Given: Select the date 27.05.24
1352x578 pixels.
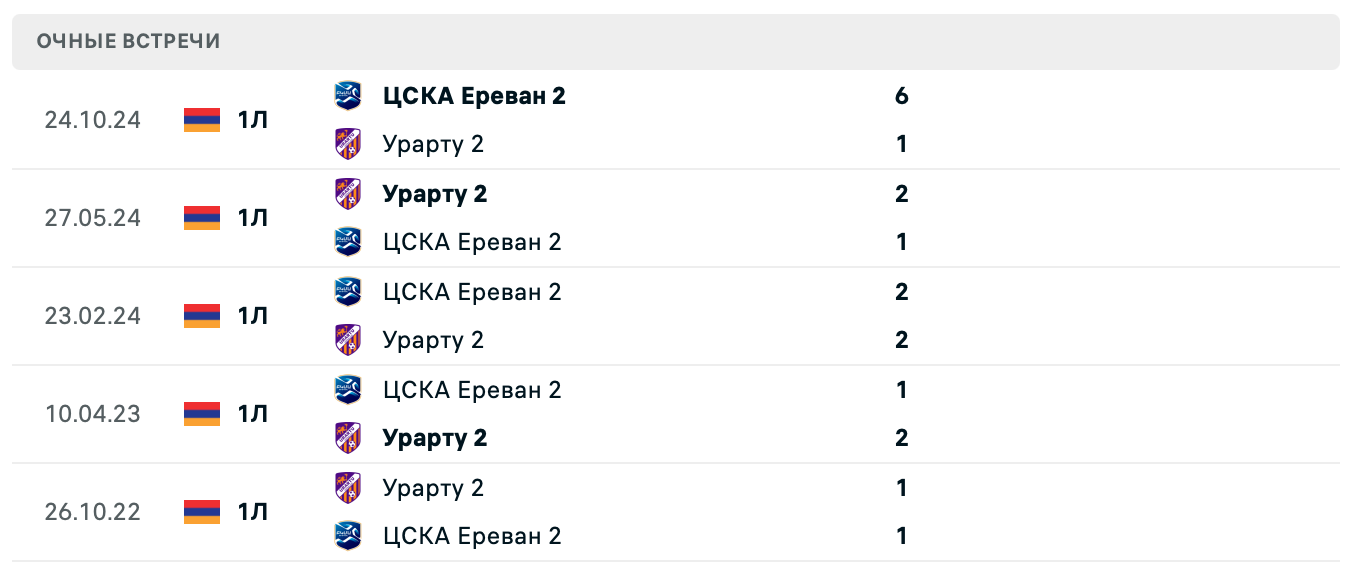Looking at the screenshot, I should tap(92, 217).
